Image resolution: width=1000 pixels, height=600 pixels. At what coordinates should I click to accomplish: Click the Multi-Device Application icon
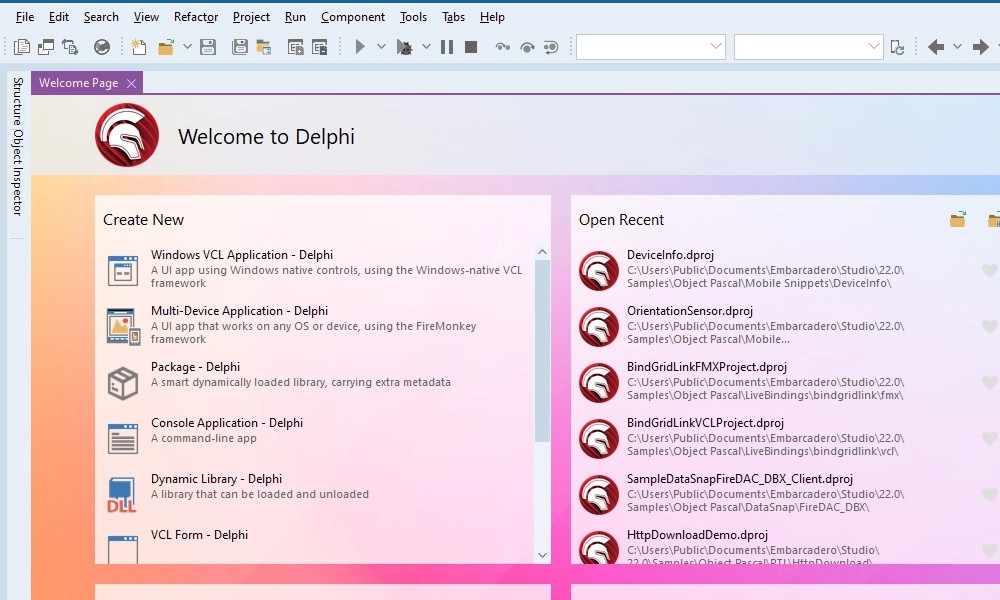click(123, 326)
